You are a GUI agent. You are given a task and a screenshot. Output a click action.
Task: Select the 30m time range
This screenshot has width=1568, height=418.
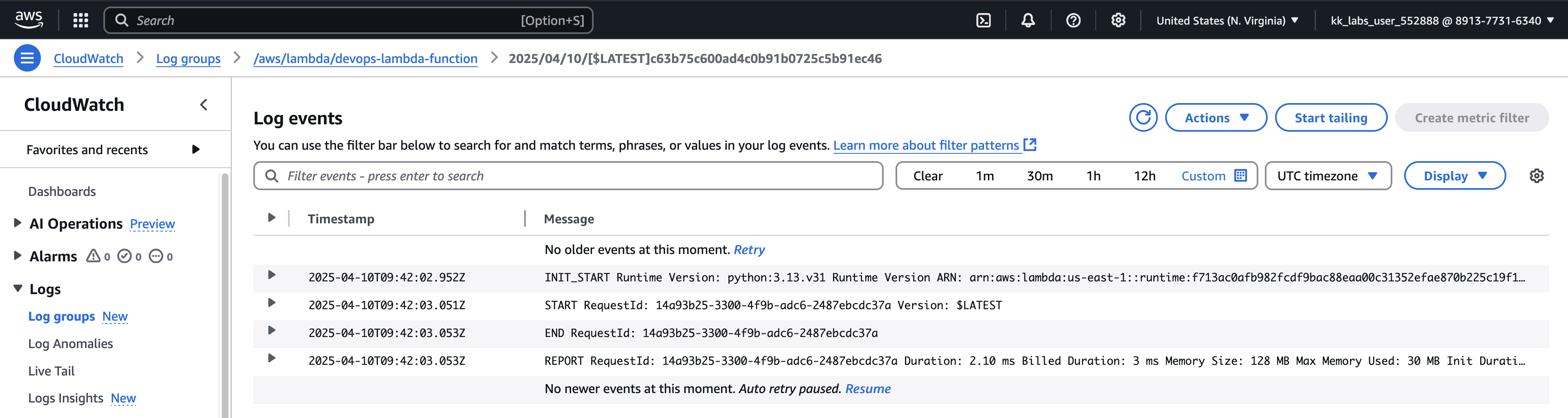point(1039,176)
